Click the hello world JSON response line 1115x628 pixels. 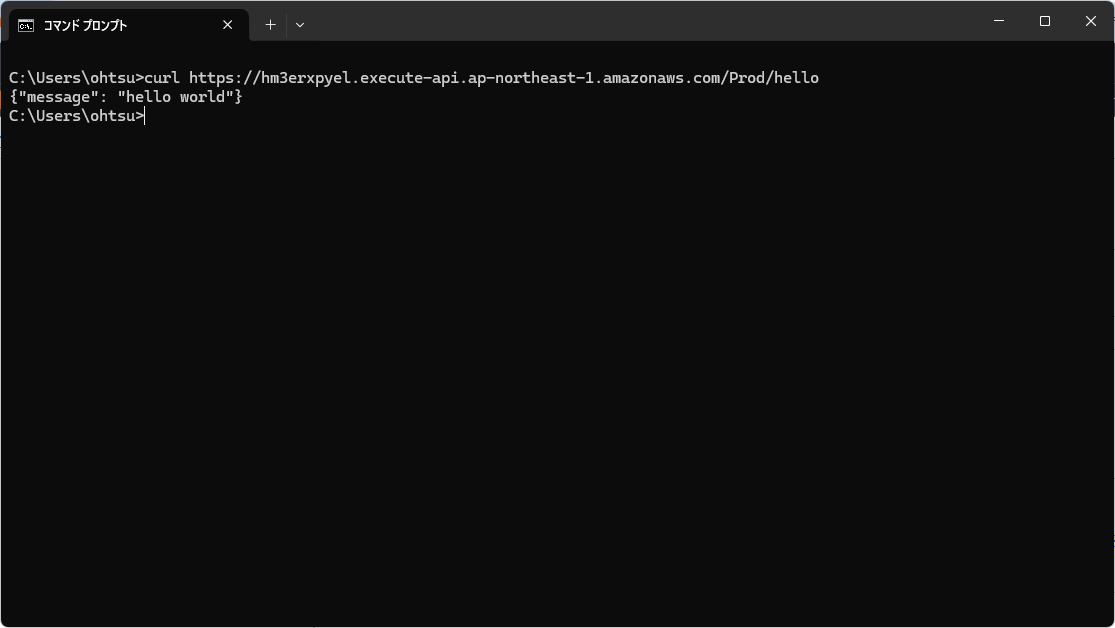[125, 96]
